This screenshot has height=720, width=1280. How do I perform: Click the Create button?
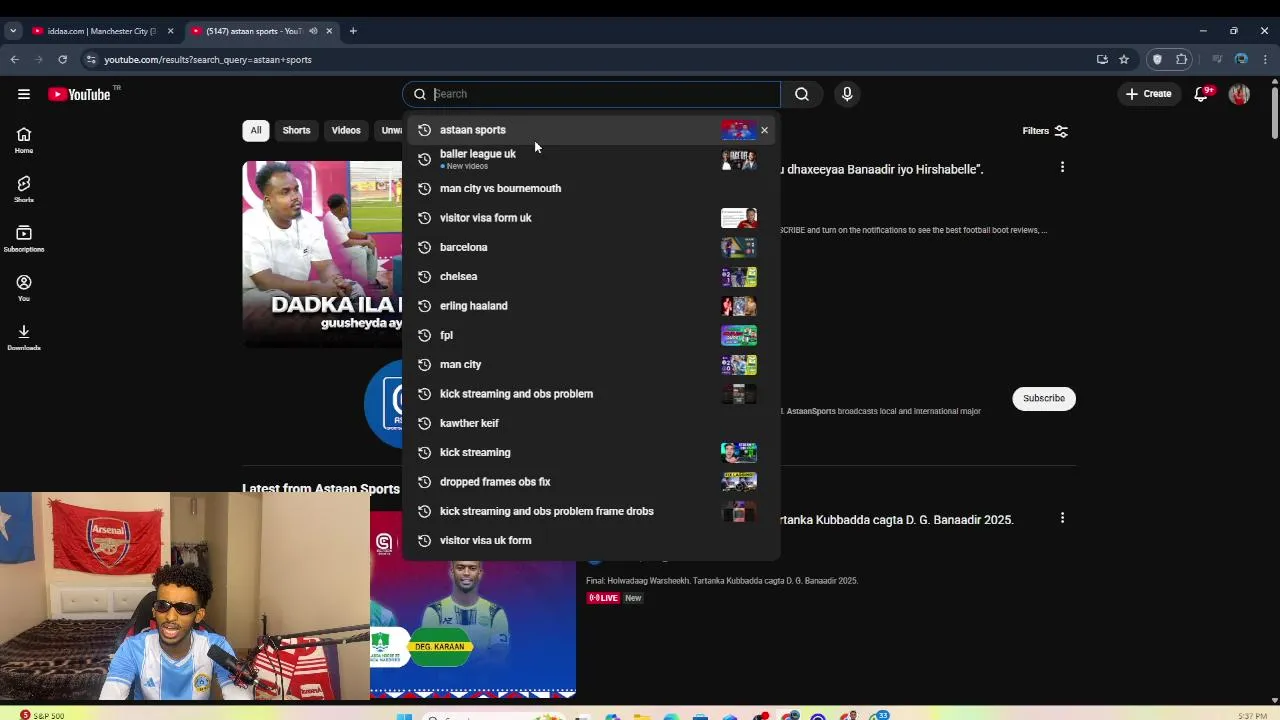tap(1148, 94)
